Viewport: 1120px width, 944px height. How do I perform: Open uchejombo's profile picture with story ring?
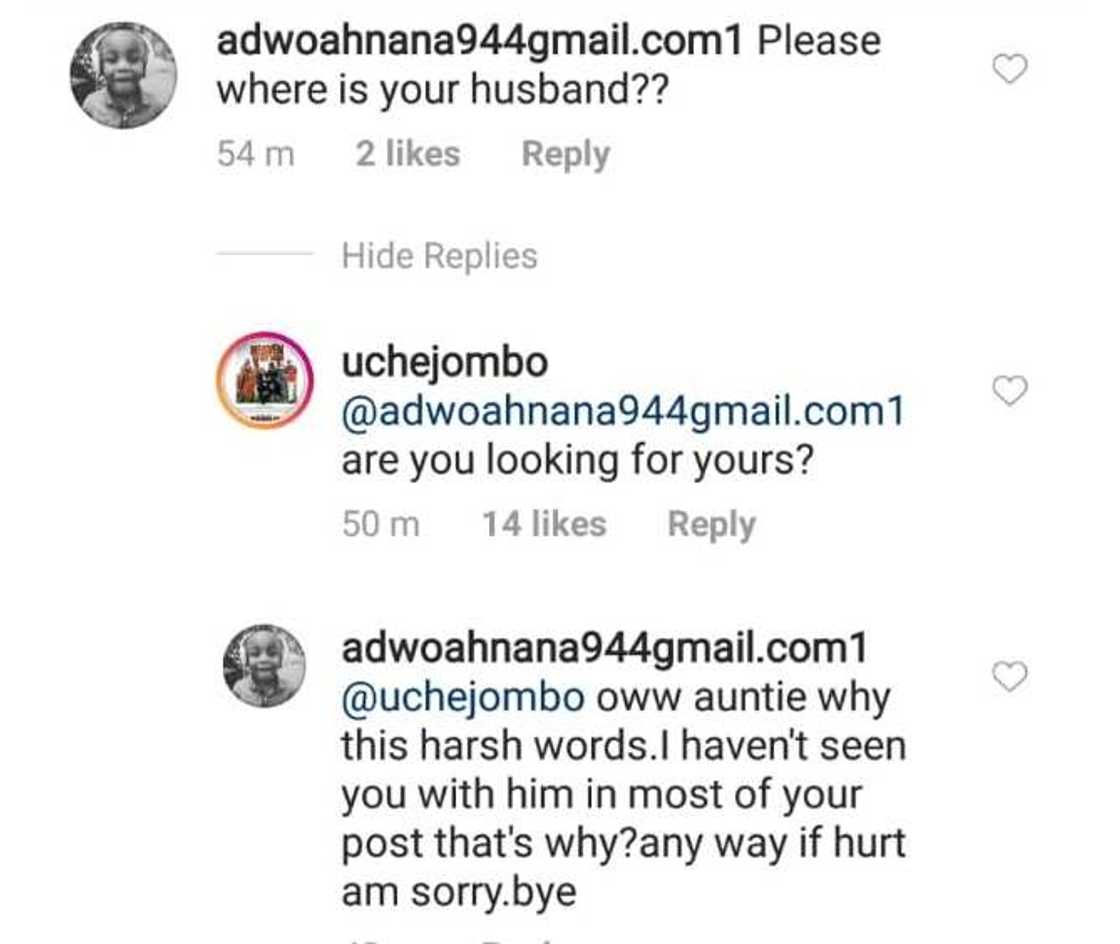pos(265,381)
